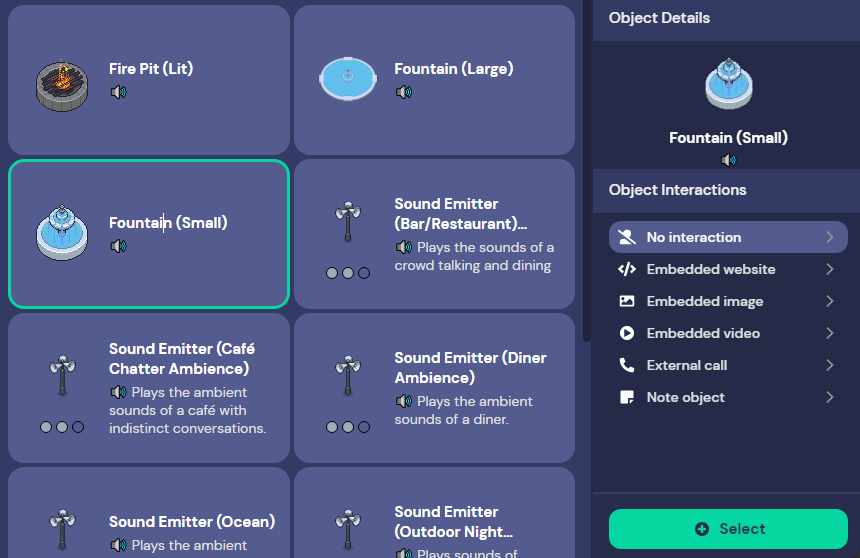
Task: Click the Object Details panel header
Action: [x=659, y=18]
